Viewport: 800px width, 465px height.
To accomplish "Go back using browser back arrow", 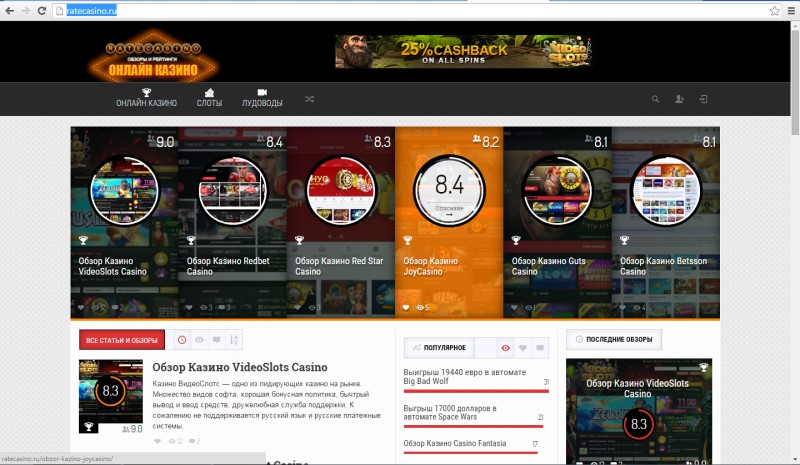I will click(x=9, y=10).
